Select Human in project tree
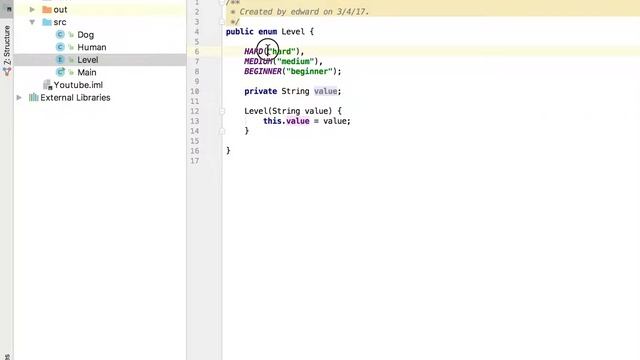Image resolution: width=640 pixels, height=360 pixels. 92,47
